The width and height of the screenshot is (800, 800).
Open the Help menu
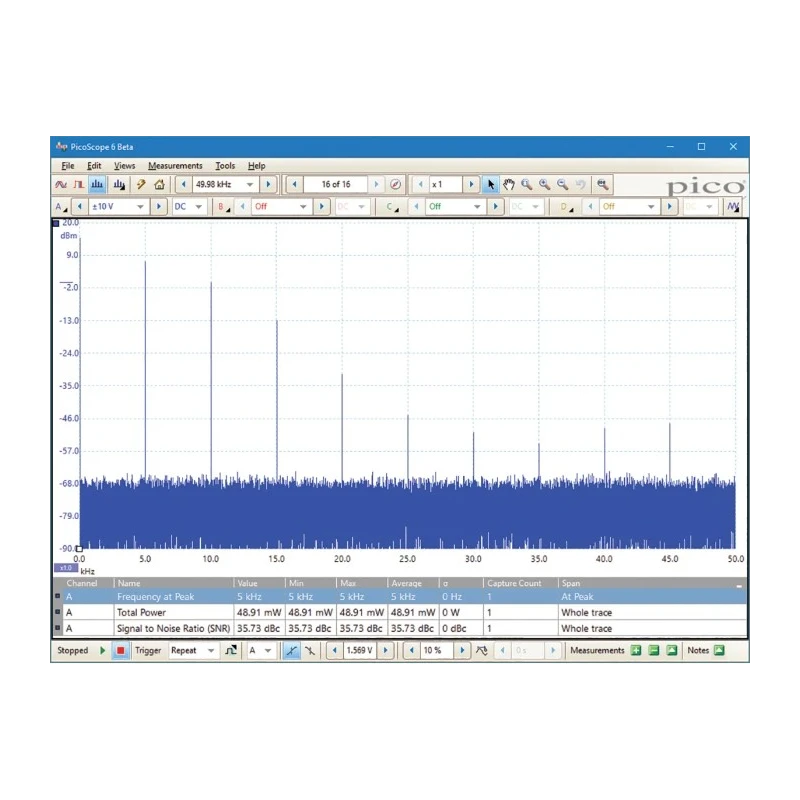[257, 166]
